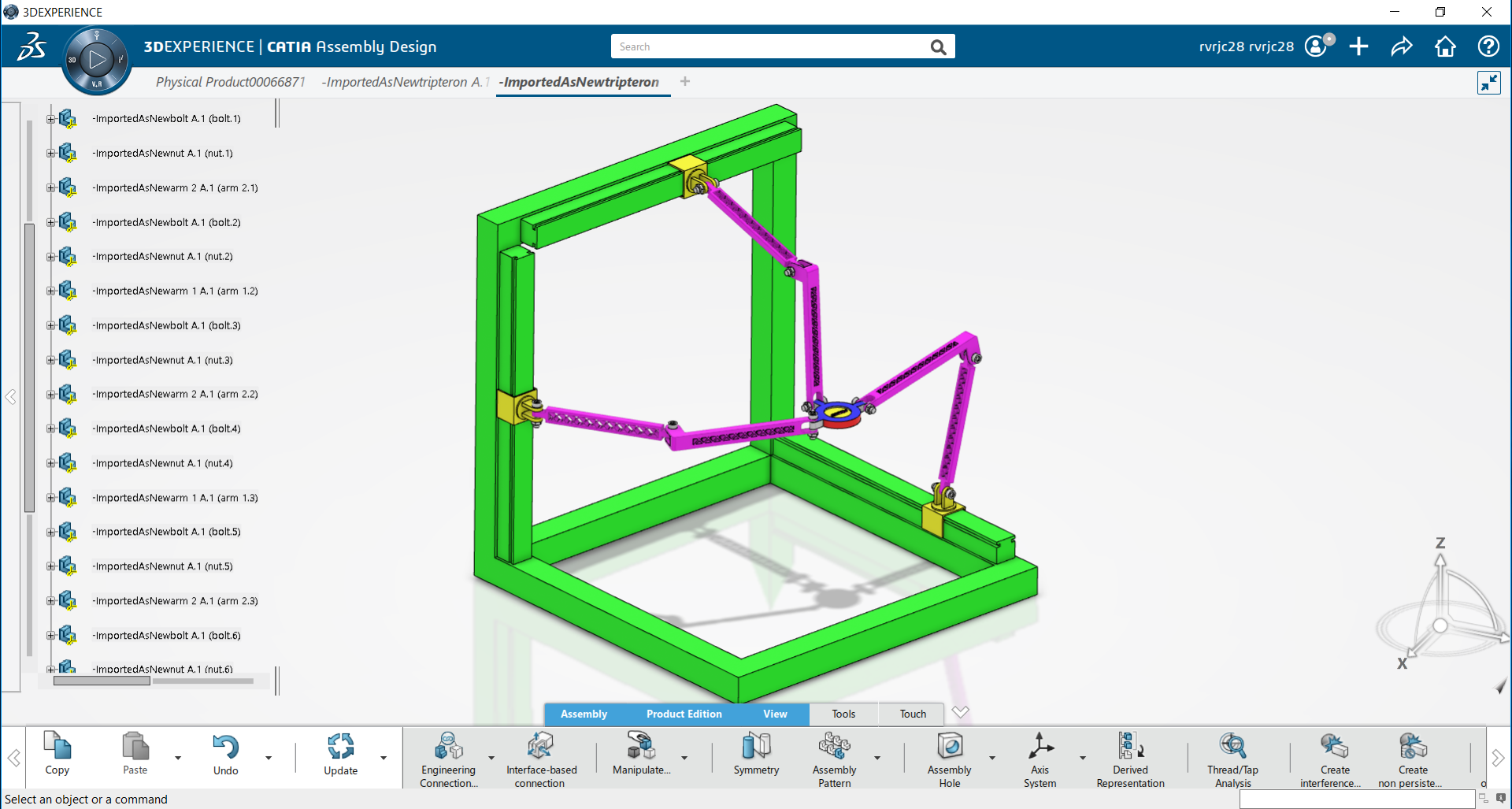Click the collapse view icon top right
This screenshot has width=1512, height=809.
click(1488, 83)
